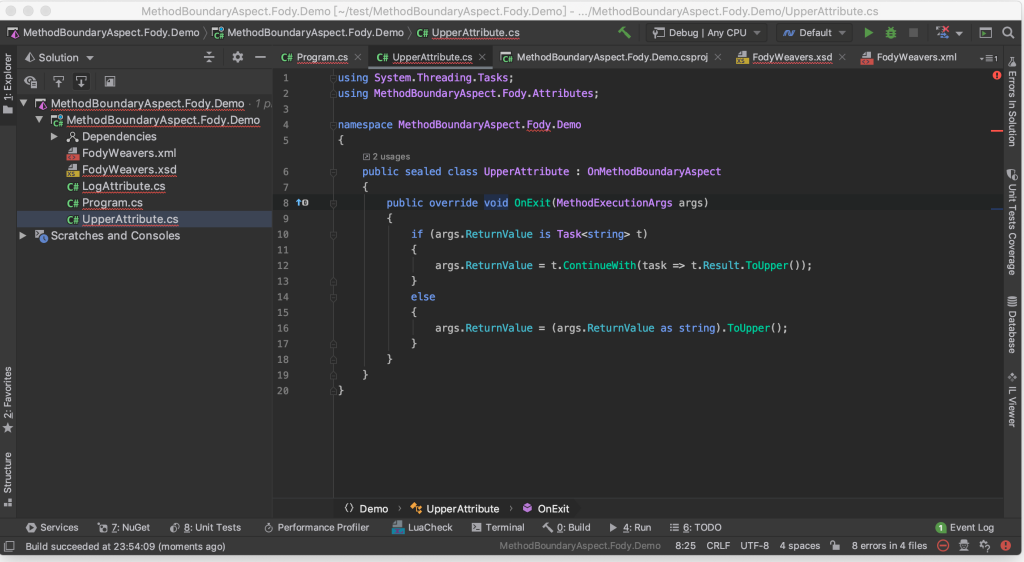Change line separator CRLF in status bar
Viewport: 1024px width, 562px height.
[x=718, y=546]
